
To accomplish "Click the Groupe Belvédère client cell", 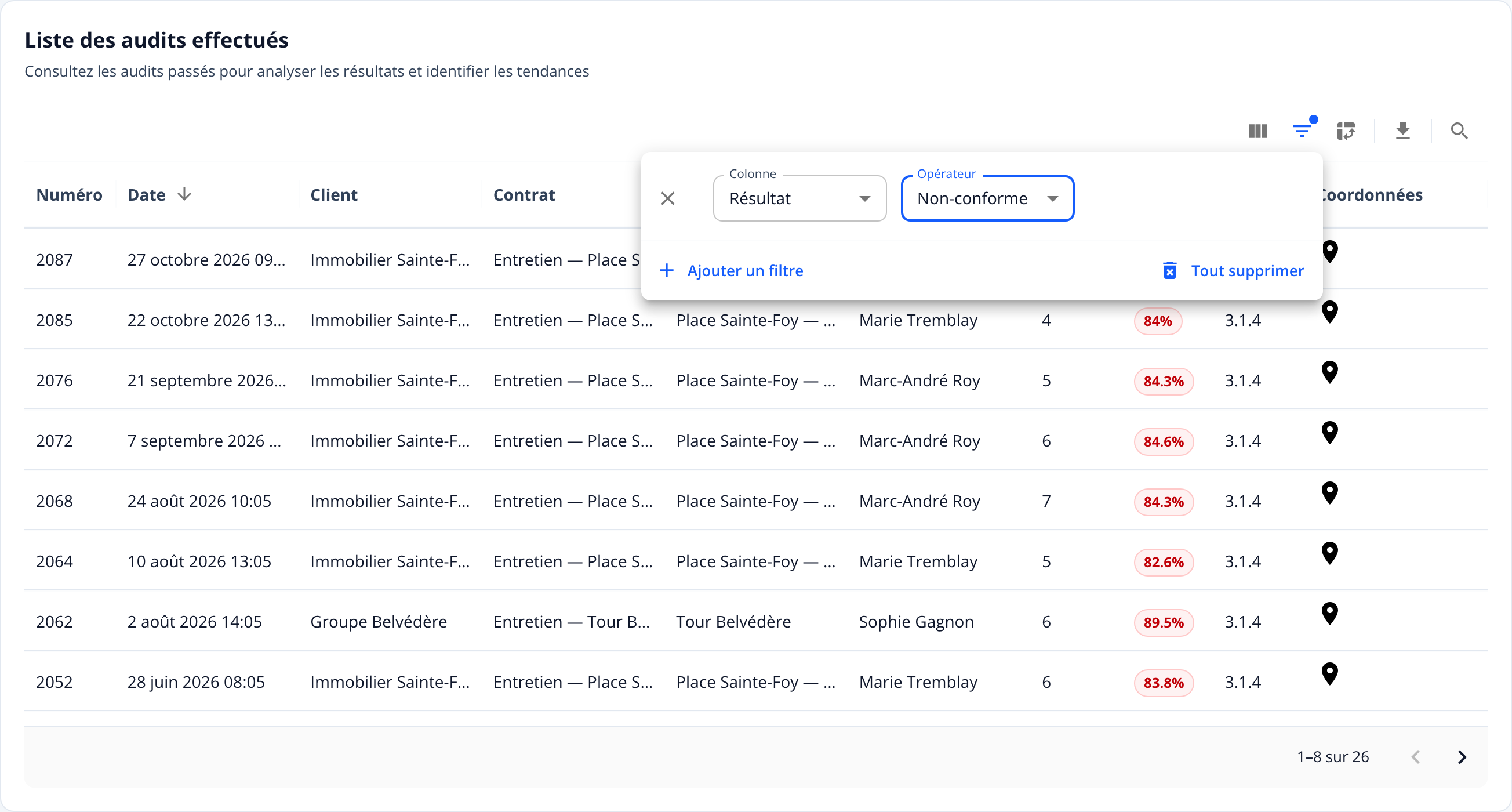I will (x=379, y=622).
